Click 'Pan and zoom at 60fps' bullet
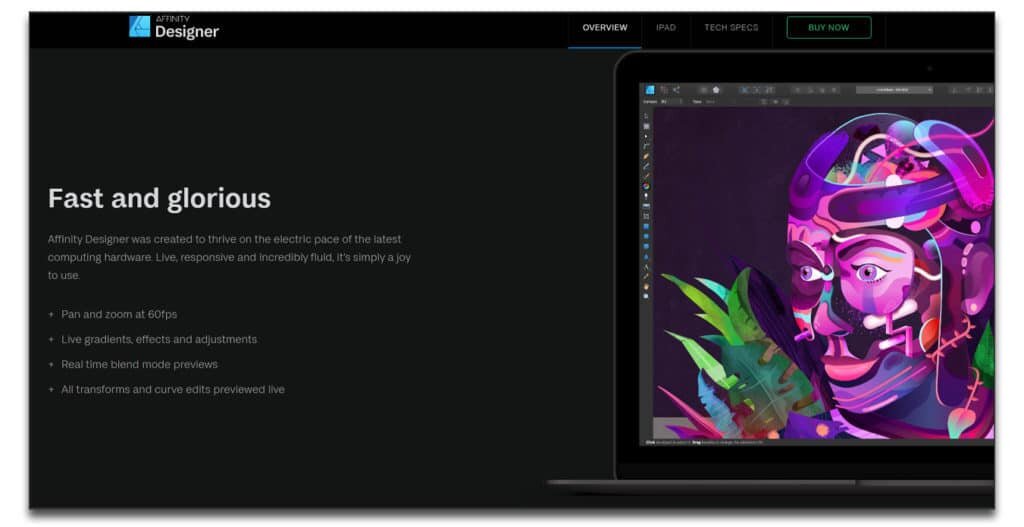This screenshot has width=1024, height=527. (x=119, y=314)
